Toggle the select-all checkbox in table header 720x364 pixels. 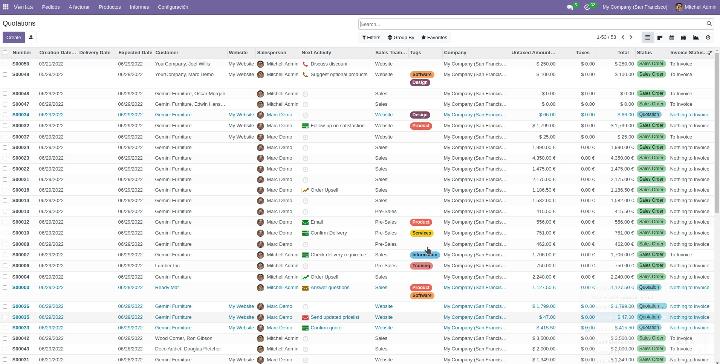point(5,53)
